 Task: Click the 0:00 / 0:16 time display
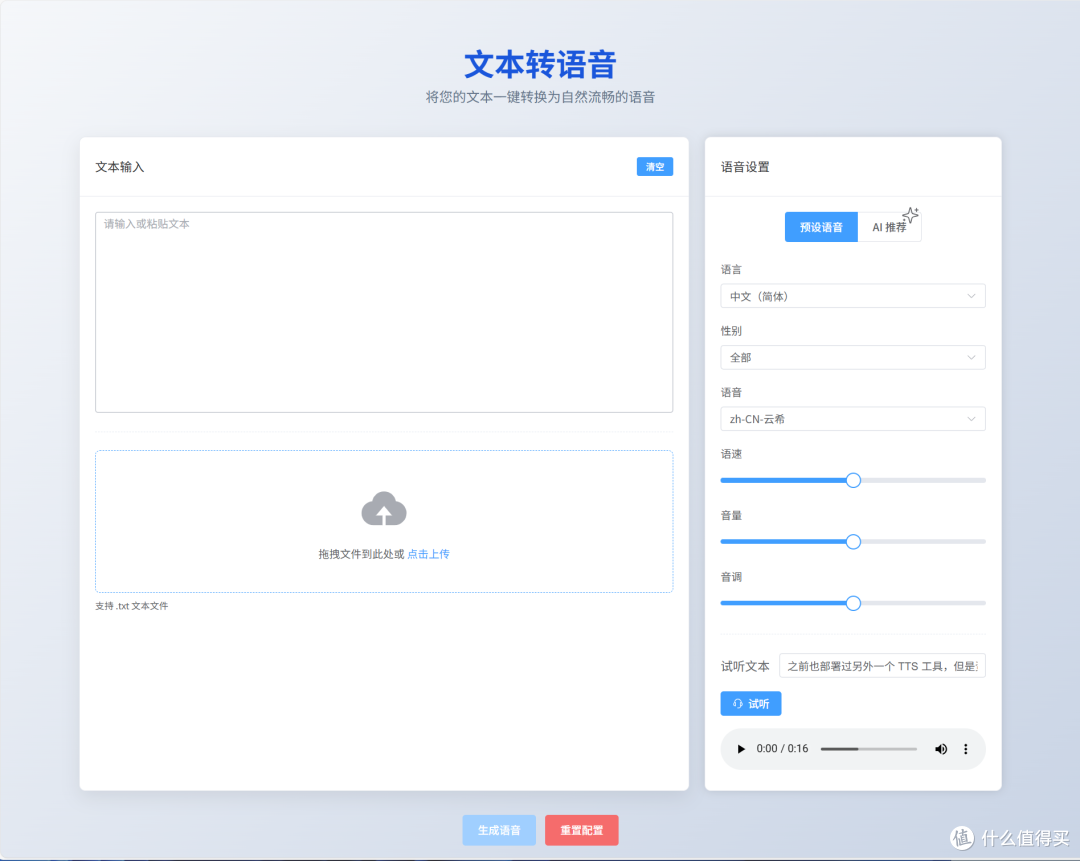pyautogui.click(x=782, y=749)
